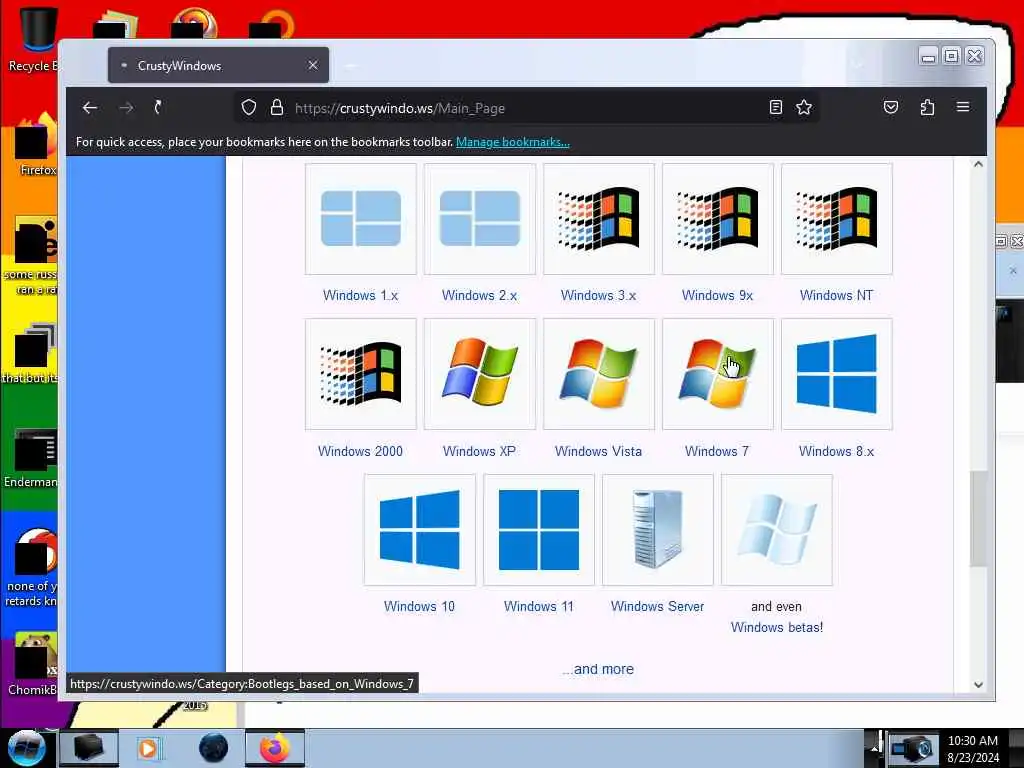Click the taskbar clock showing 10:30 AM

[972, 748]
